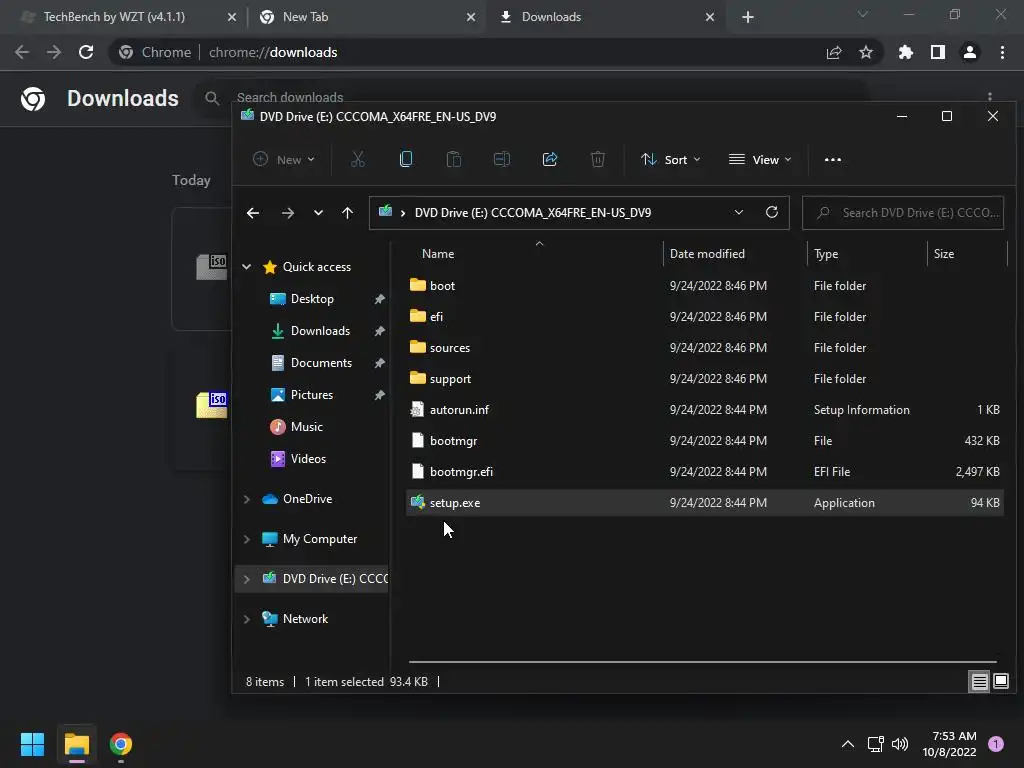1024x768 pixels.
Task: Open Windows Start button
Action: 32,744
